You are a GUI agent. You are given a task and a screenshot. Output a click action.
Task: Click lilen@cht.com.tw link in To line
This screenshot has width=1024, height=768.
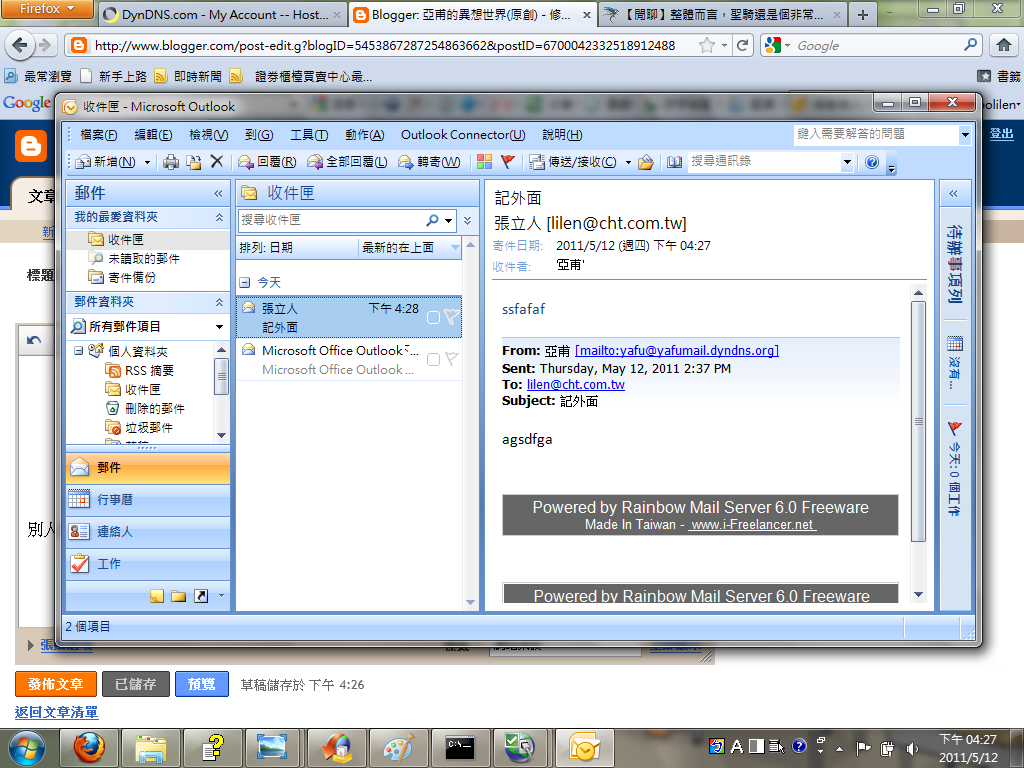pos(575,385)
